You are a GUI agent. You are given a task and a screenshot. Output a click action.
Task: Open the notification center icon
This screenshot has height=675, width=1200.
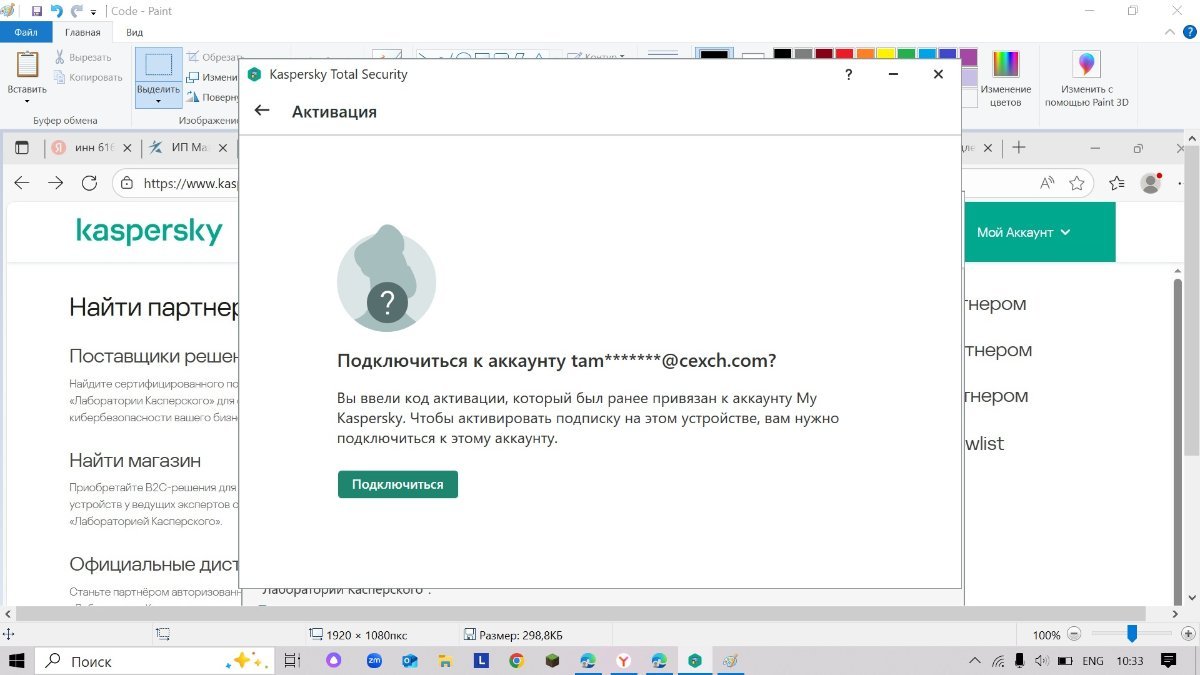[1168, 661]
